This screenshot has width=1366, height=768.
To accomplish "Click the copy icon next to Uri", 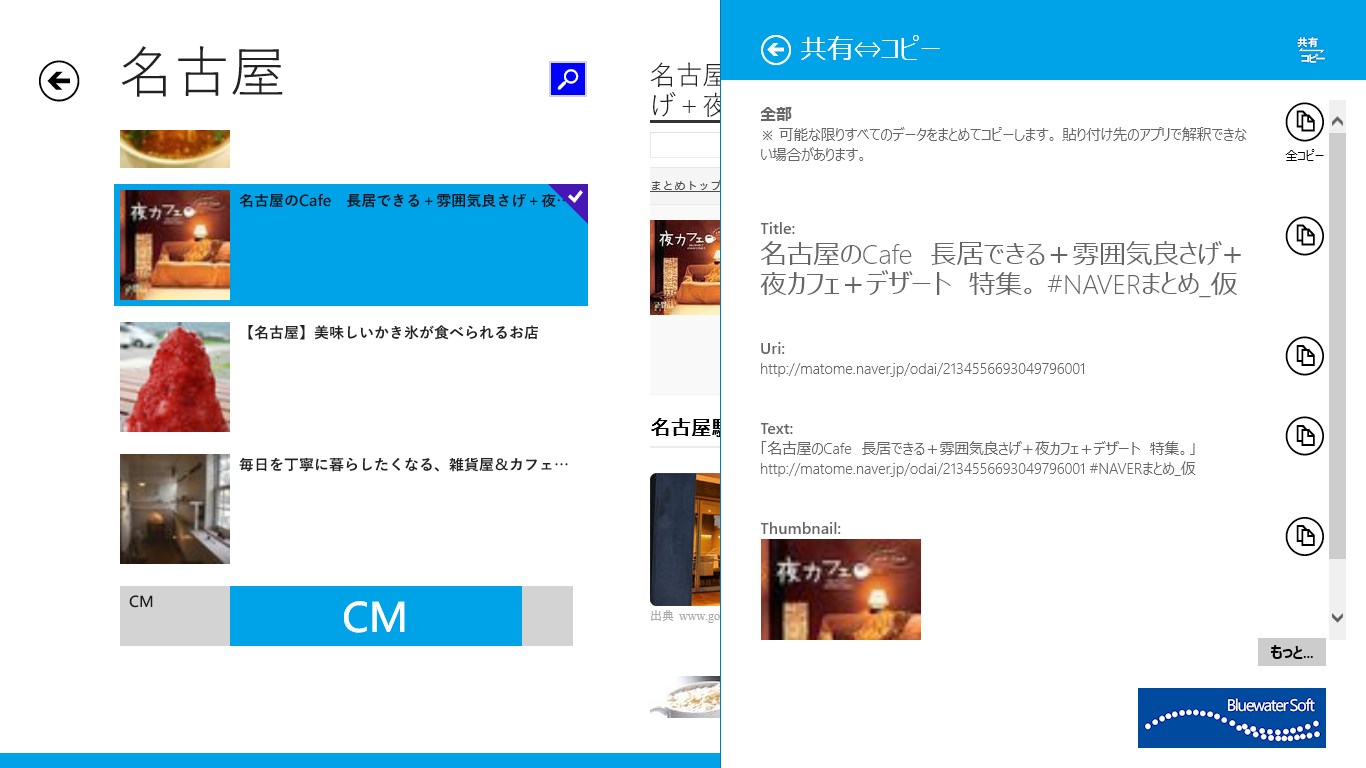I will [1304, 356].
